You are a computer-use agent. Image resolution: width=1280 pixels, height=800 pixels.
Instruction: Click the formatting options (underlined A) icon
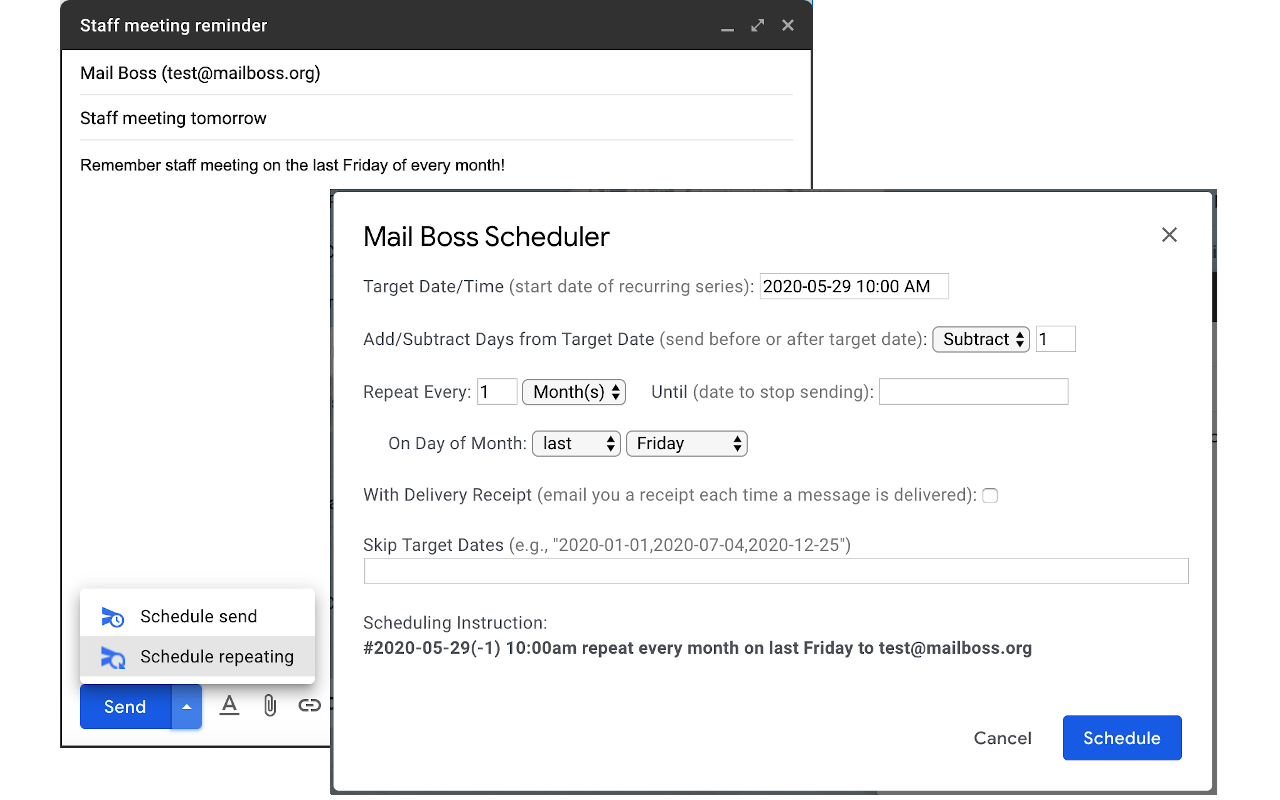[x=229, y=705]
